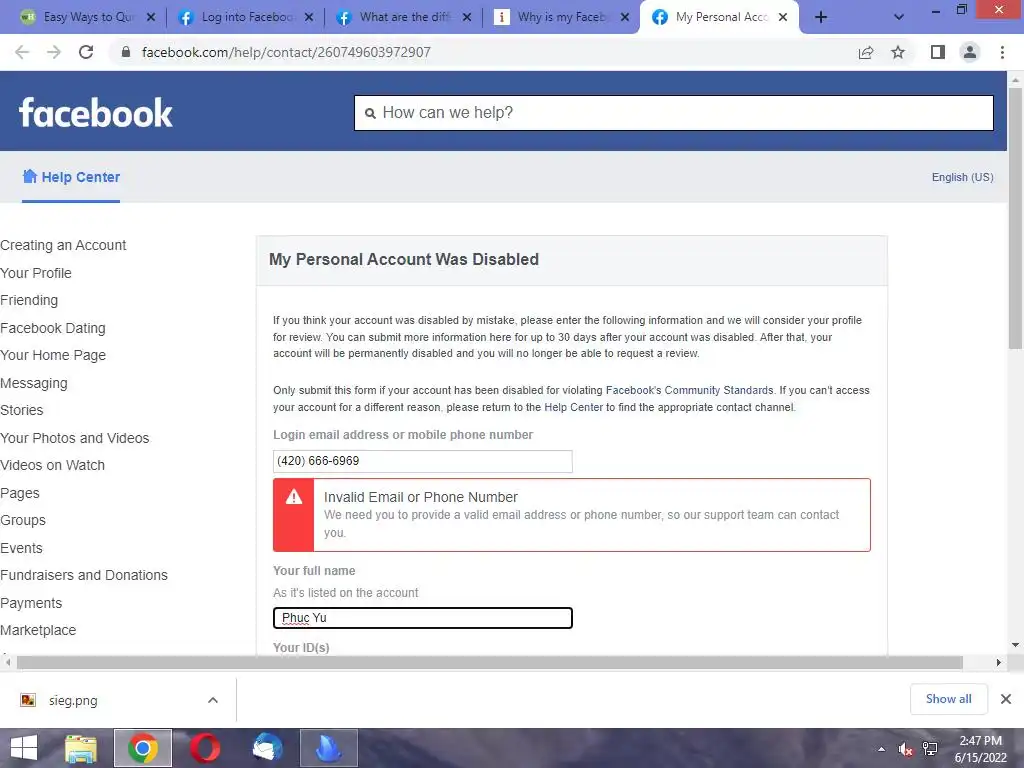
Task: Open Stories help topic
Action: (22, 410)
